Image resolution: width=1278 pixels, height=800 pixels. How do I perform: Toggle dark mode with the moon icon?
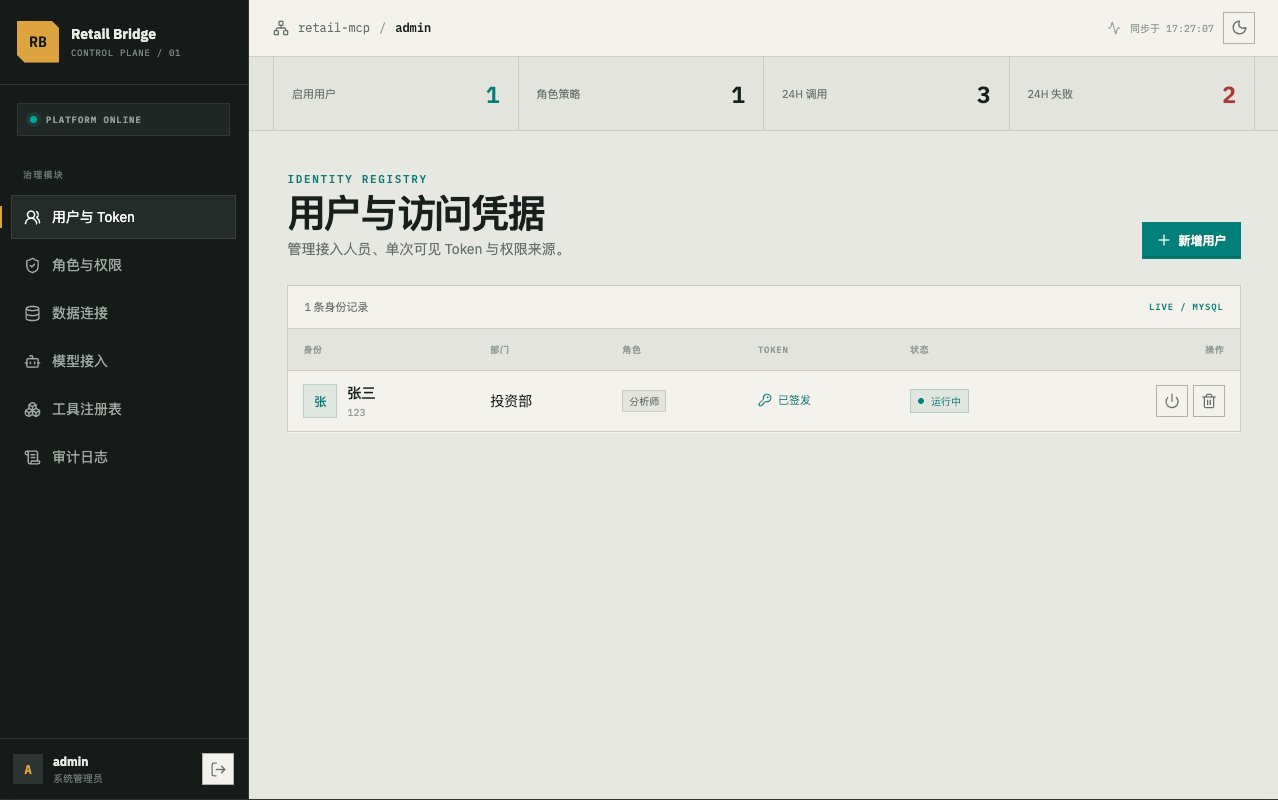(x=1240, y=28)
